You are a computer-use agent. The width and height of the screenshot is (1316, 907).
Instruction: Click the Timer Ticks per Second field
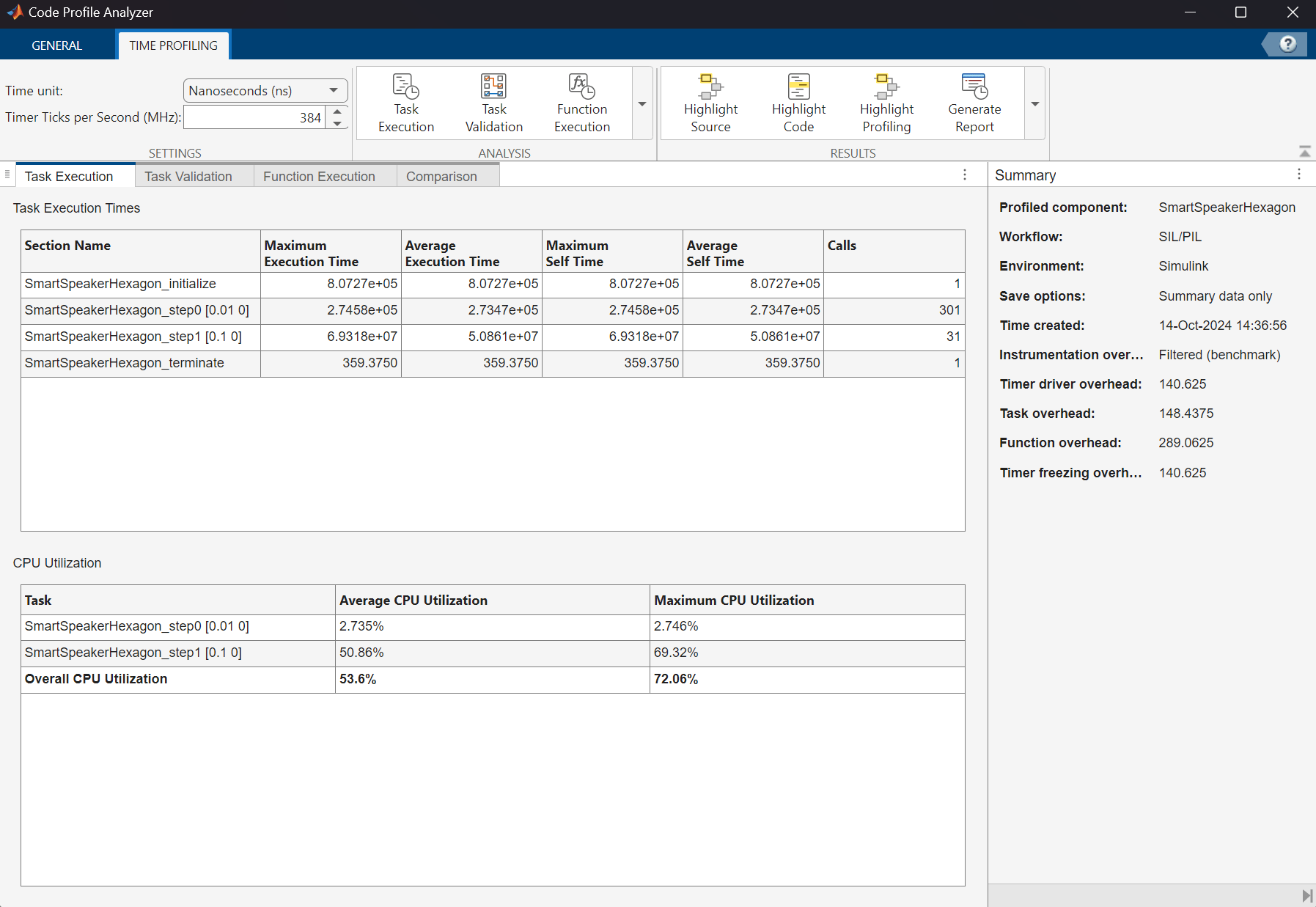[x=254, y=117]
